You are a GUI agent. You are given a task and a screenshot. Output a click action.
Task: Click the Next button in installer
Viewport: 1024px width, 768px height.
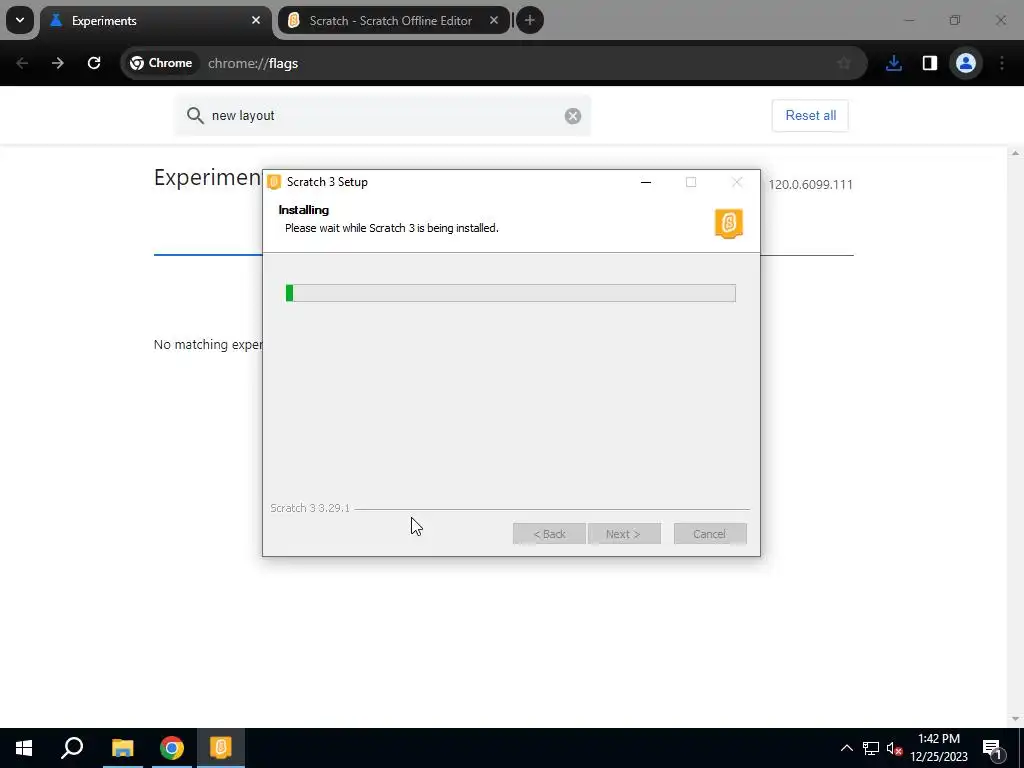pyautogui.click(x=624, y=534)
